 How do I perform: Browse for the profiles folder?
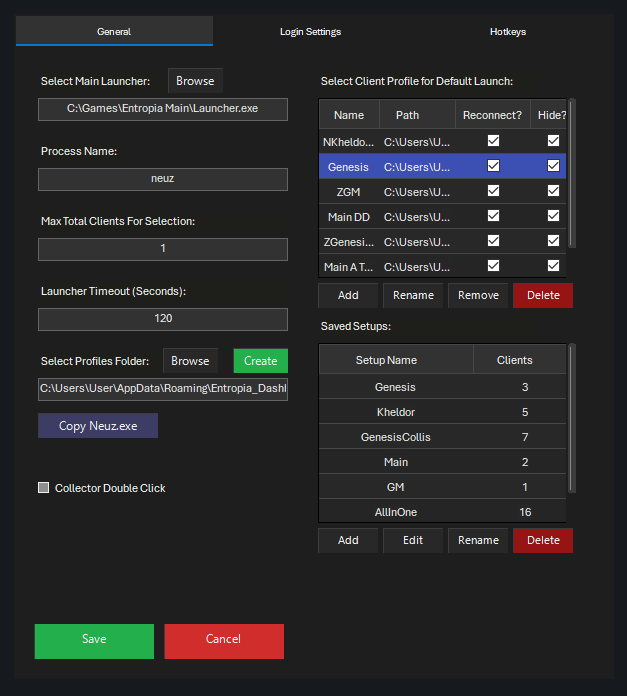pos(190,361)
